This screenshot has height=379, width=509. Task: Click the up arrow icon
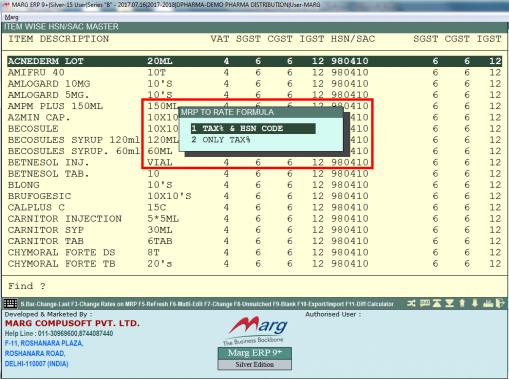tap(462, 303)
